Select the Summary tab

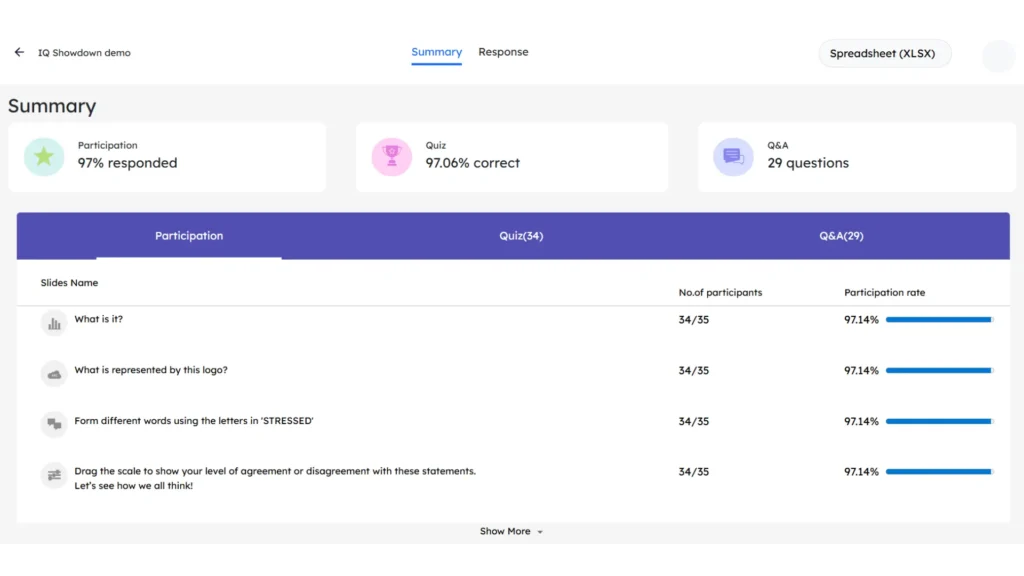point(436,52)
